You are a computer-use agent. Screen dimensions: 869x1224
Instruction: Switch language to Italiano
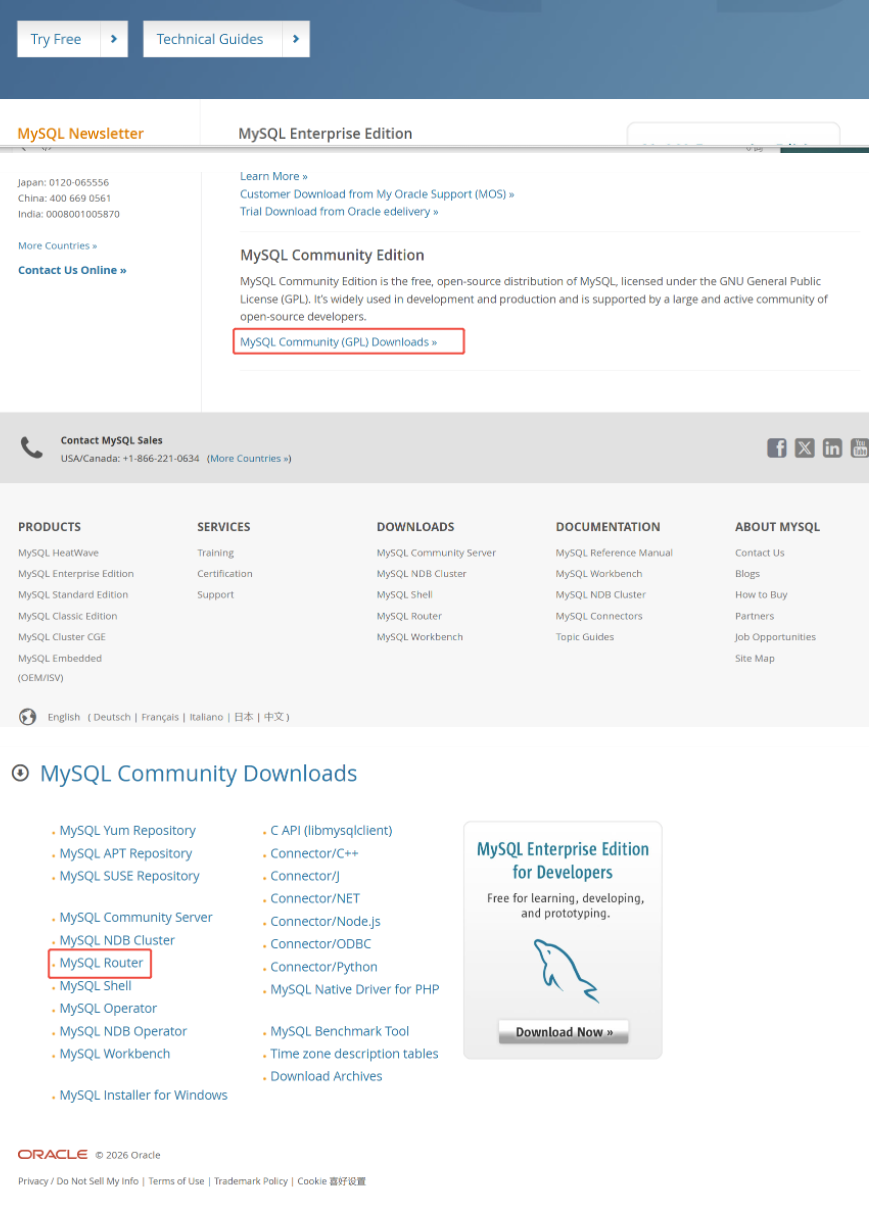207,717
